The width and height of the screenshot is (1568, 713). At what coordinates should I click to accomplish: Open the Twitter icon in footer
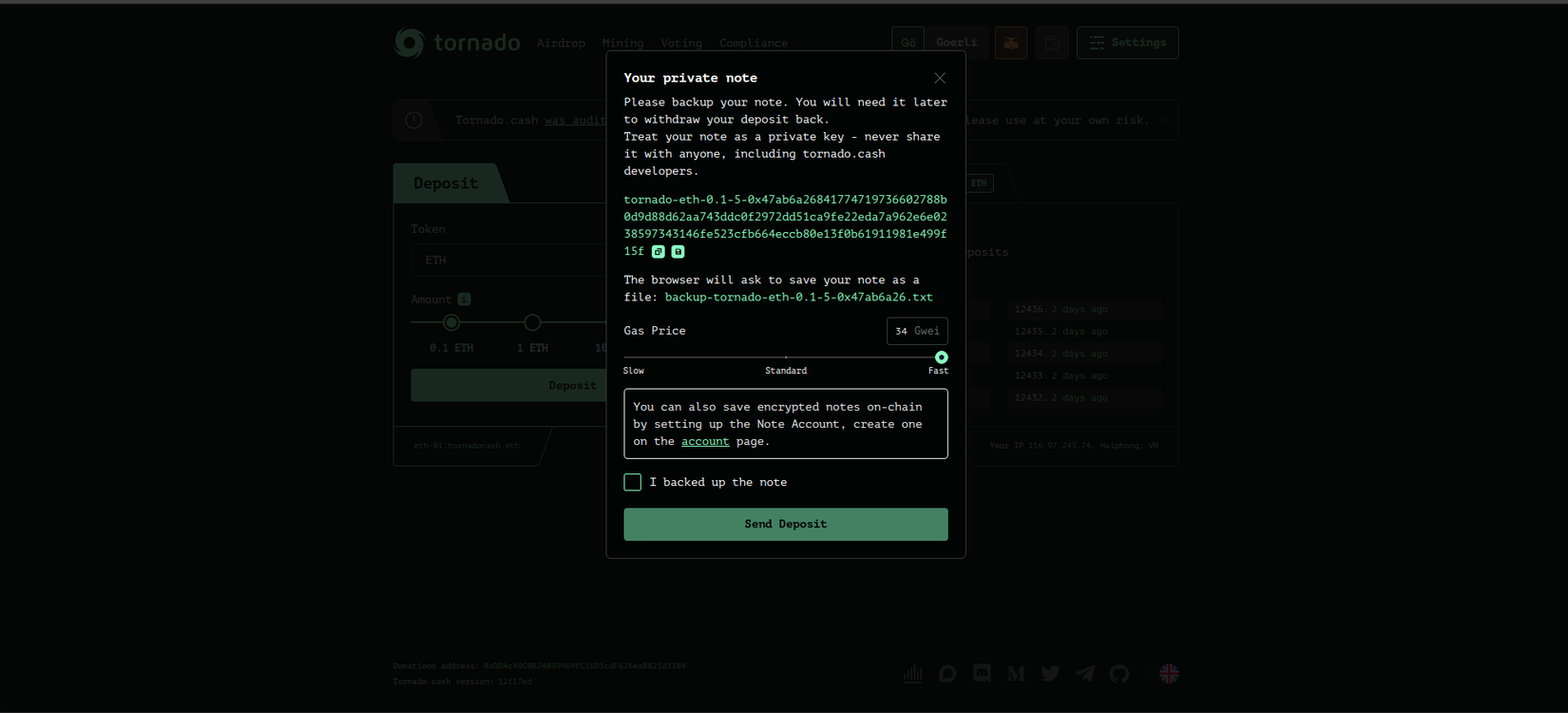tap(1050, 674)
